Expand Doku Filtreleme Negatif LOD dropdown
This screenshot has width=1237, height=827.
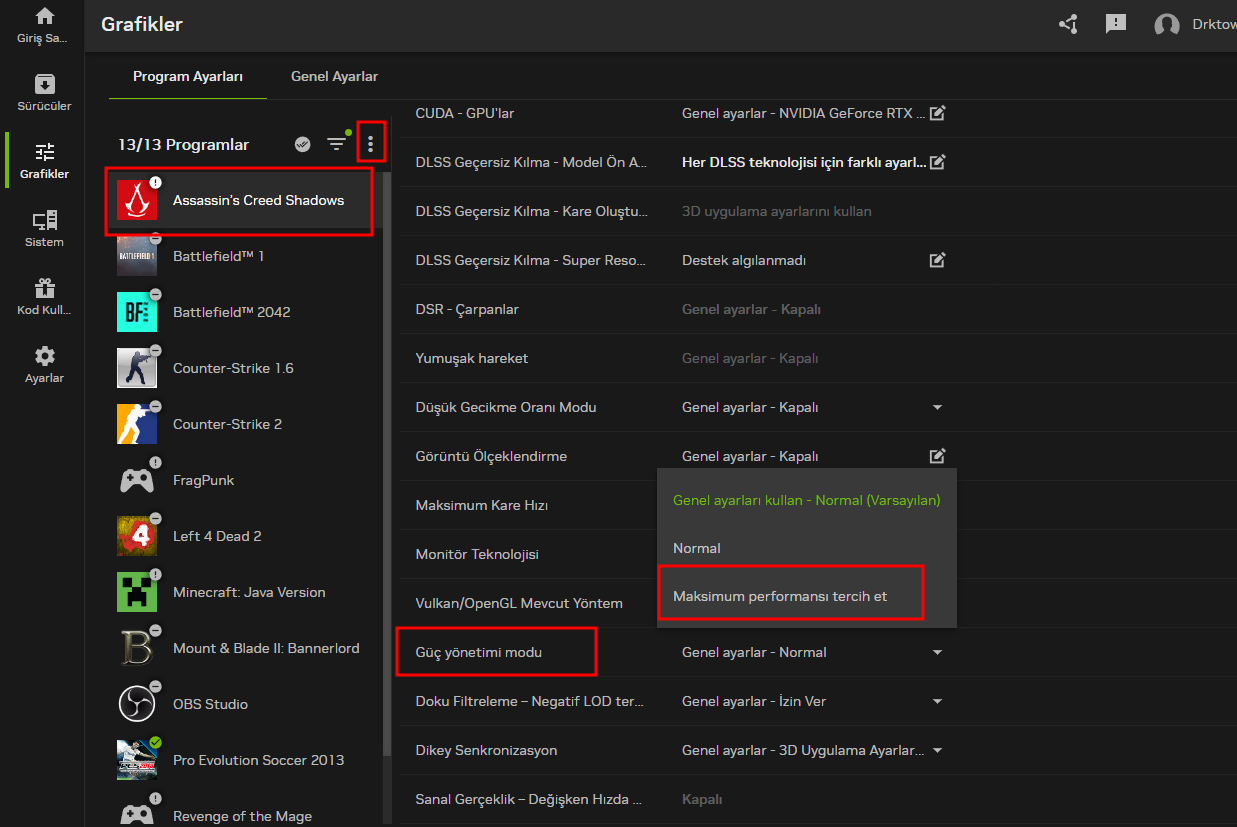937,701
